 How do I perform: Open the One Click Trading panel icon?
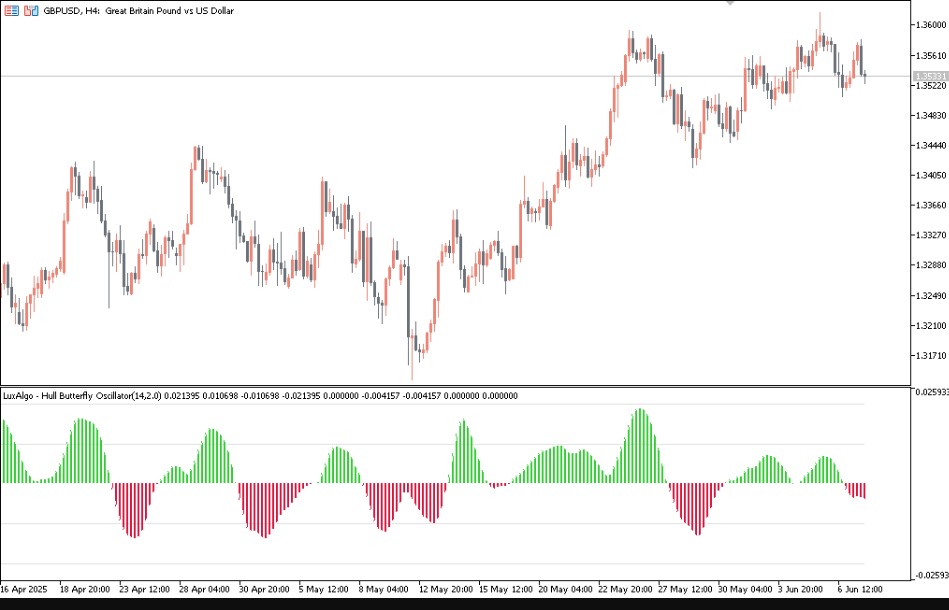pyautogui.click(x=10, y=9)
